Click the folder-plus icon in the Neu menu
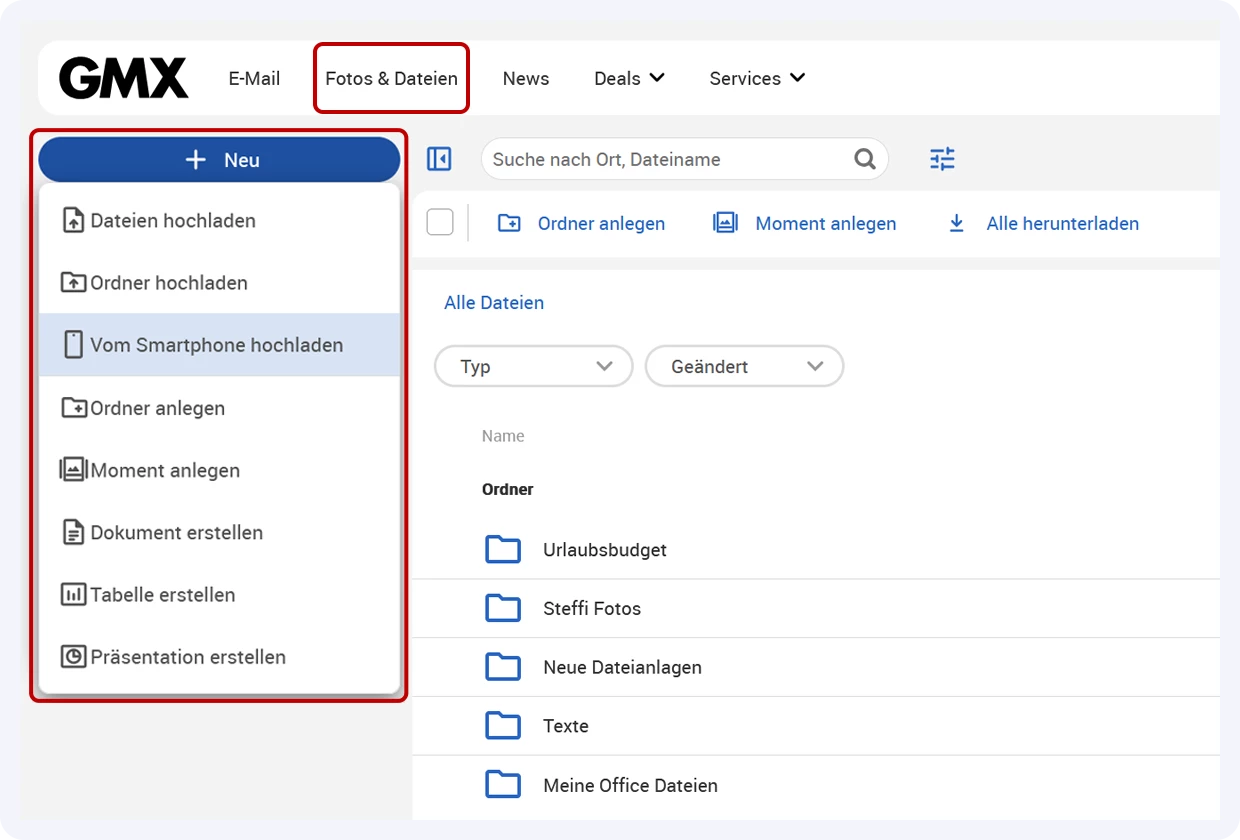Viewport: 1240px width, 840px height. point(73,408)
